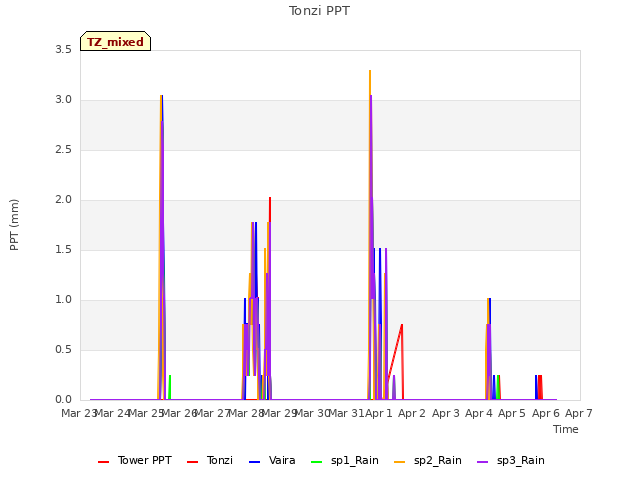640x480 pixels.
Task: Click the Apr 5 x-axis label
Action: click(x=512, y=413)
